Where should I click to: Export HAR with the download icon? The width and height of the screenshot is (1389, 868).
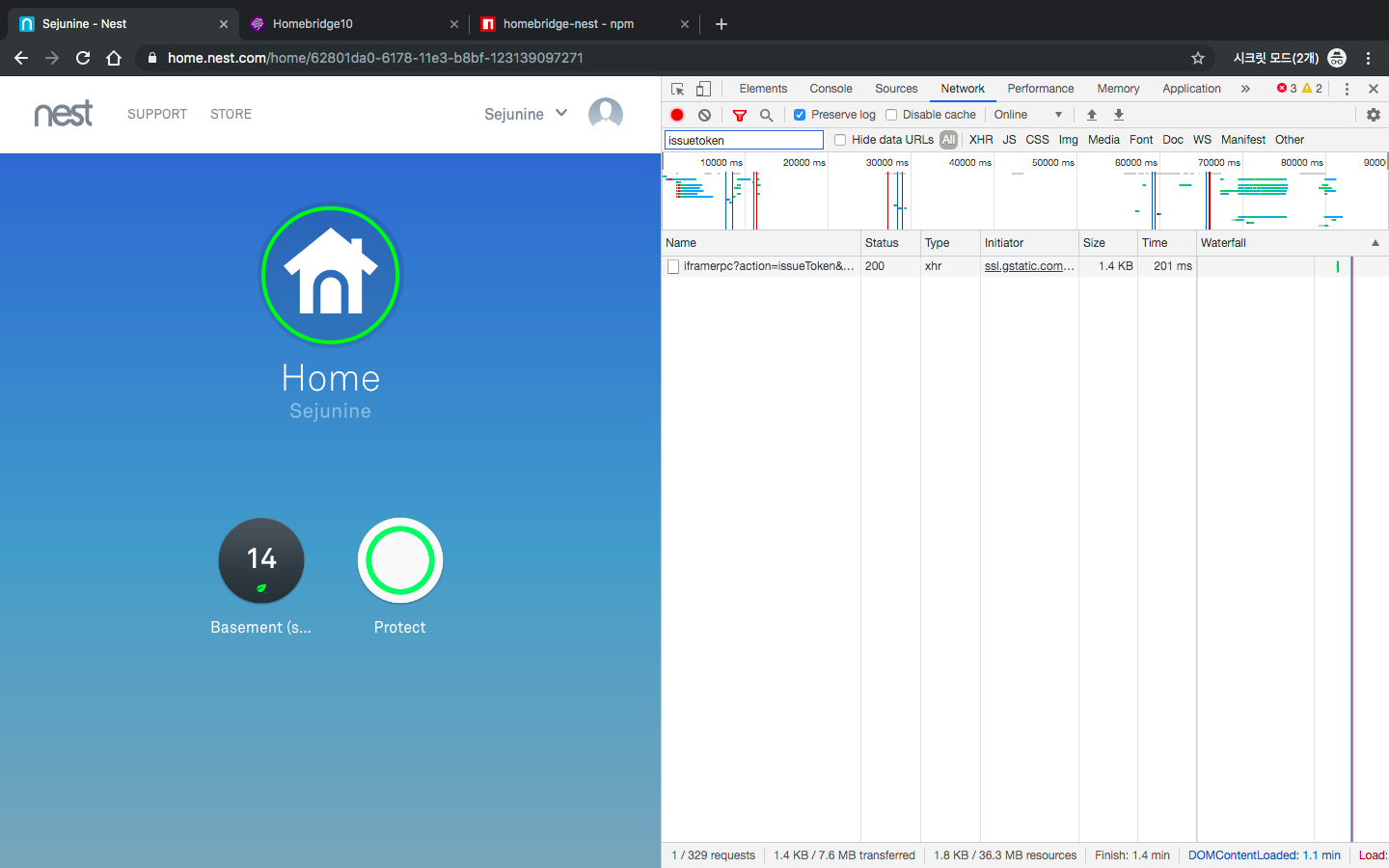(1119, 115)
